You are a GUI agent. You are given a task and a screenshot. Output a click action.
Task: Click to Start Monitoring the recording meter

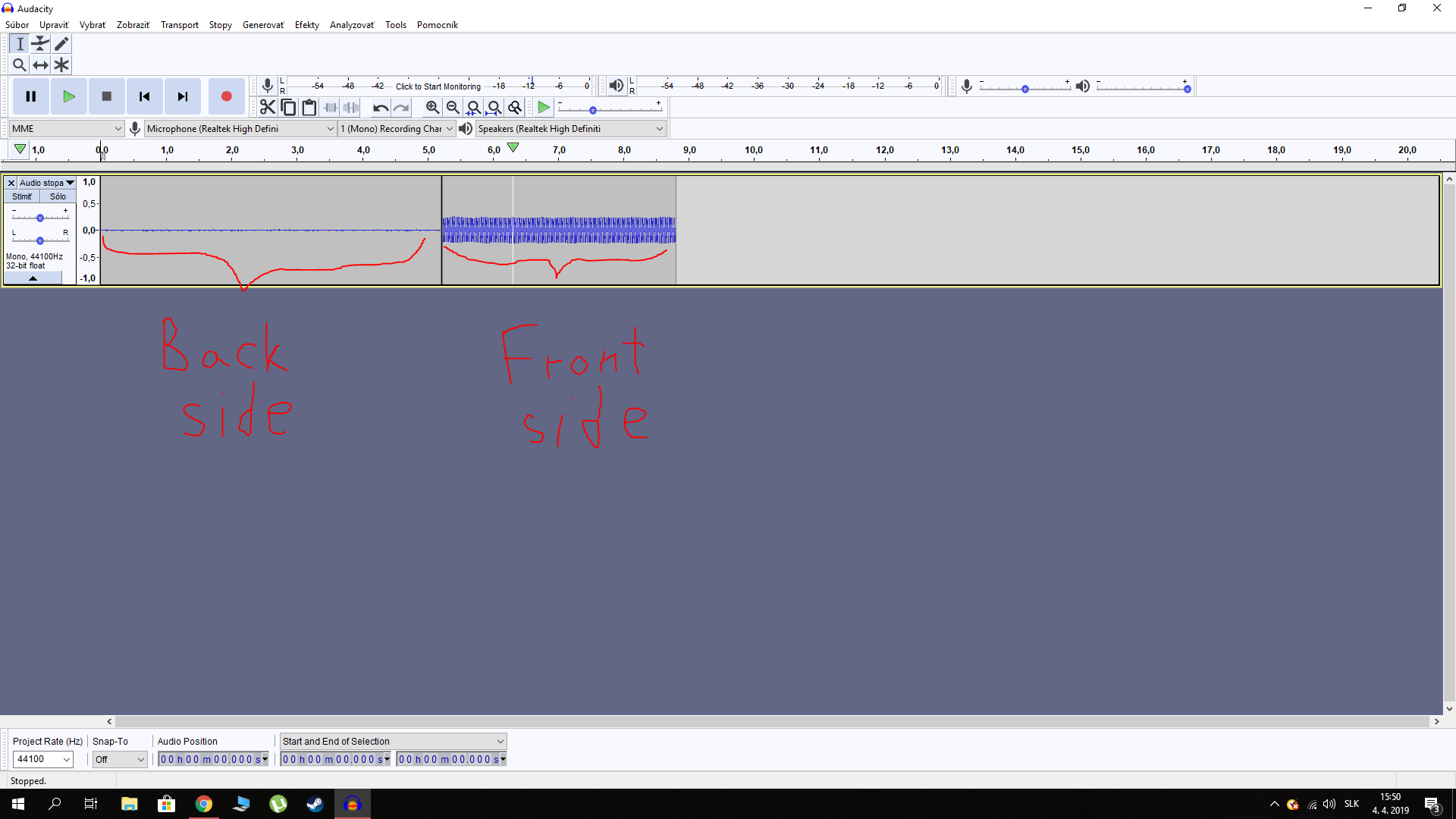(x=438, y=86)
